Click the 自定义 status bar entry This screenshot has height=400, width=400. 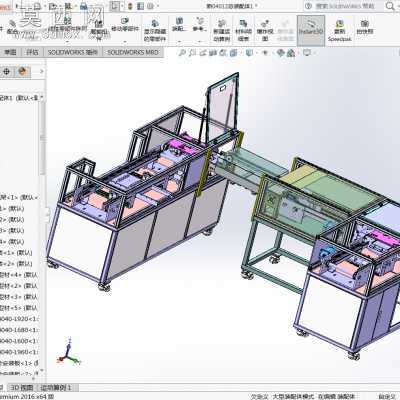click(387, 397)
